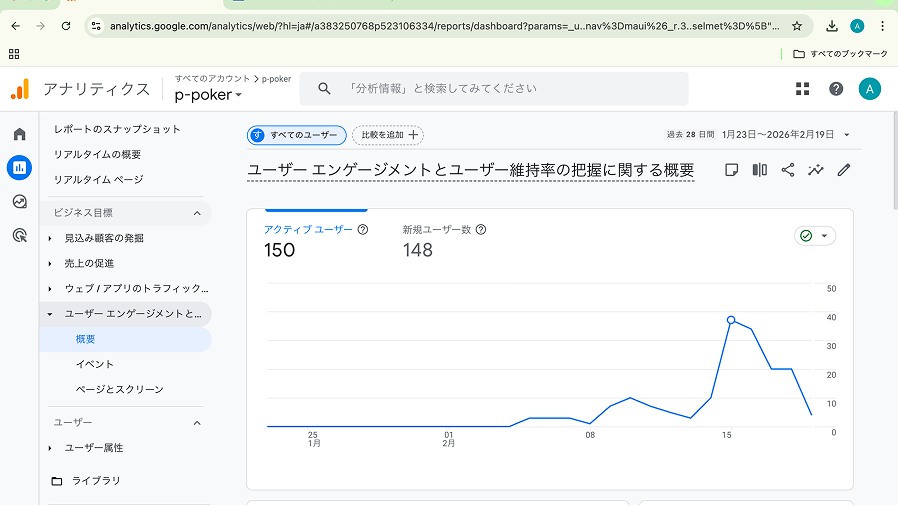
Task: Click the page vertical scrollbar
Action: 894,161
